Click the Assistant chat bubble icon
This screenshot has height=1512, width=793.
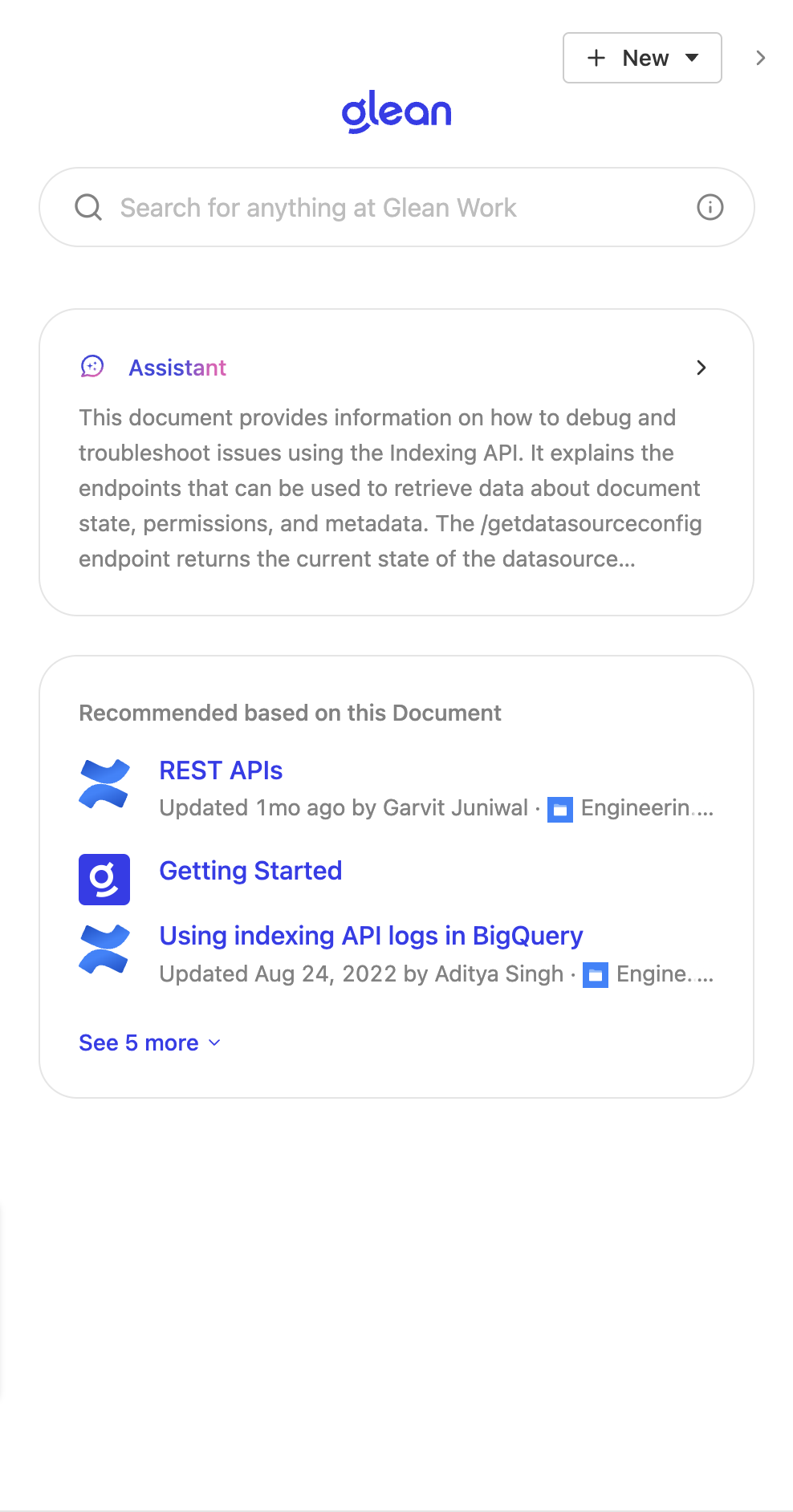pyautogui.click(x=93, y=368)
